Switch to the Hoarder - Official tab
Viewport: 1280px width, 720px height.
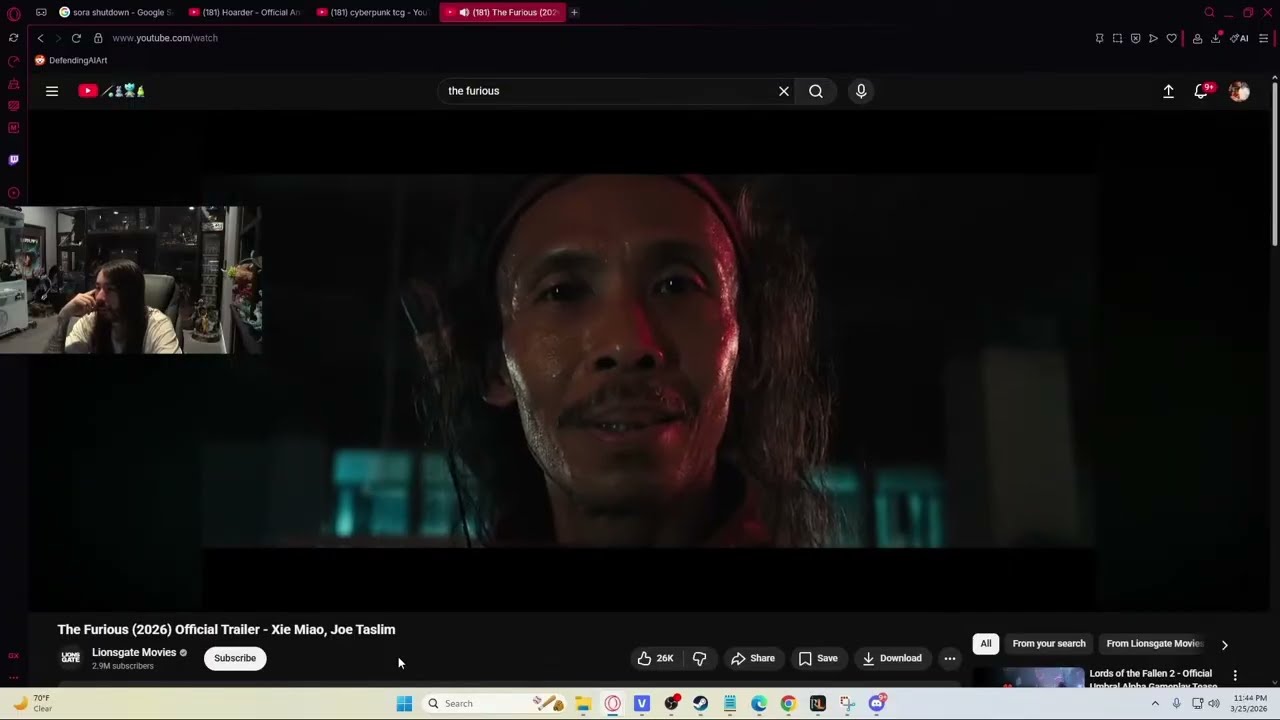[245, 12]
